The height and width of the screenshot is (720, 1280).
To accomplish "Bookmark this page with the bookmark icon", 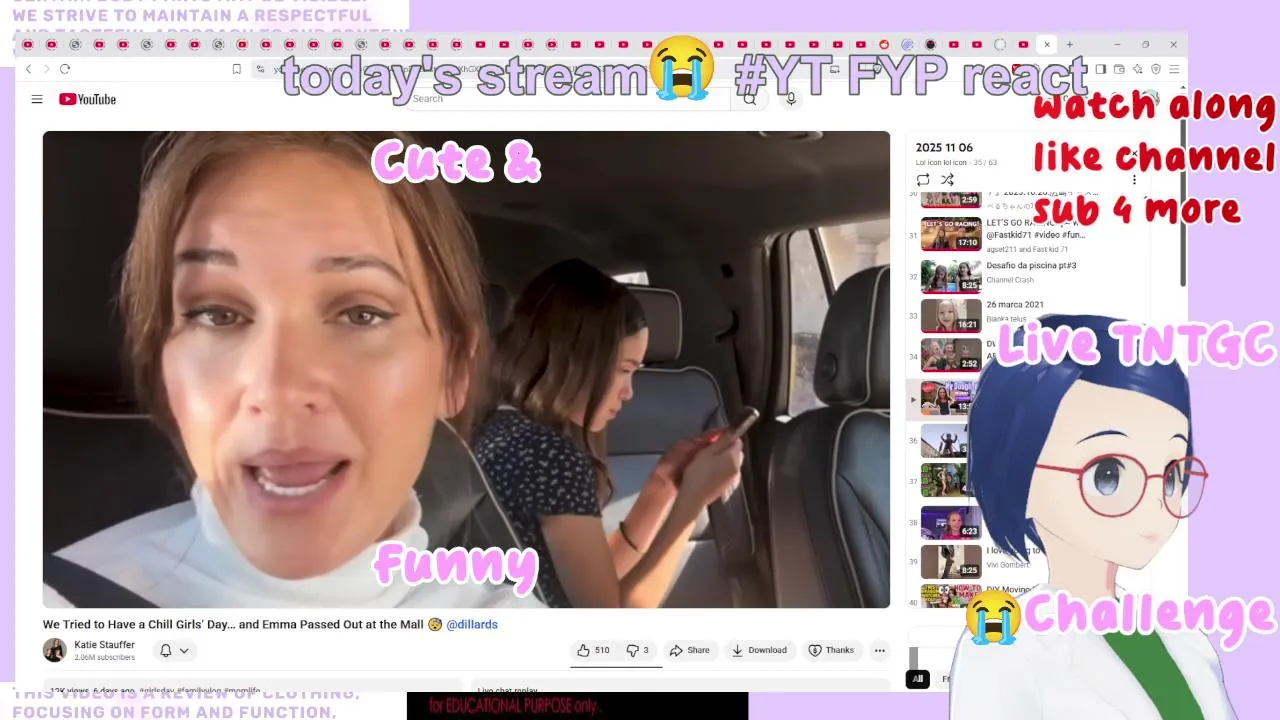I will coord(237,69).
